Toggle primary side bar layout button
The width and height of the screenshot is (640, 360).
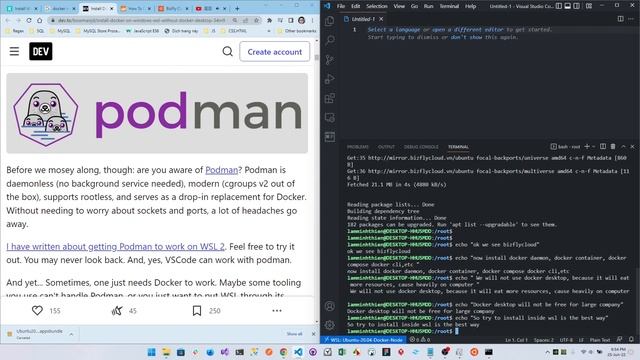coord(559,6)
